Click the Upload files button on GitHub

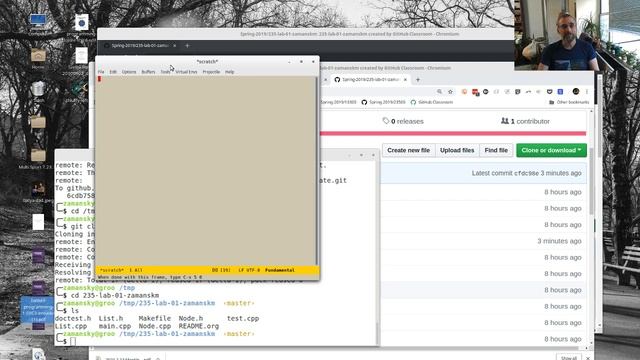457,150
